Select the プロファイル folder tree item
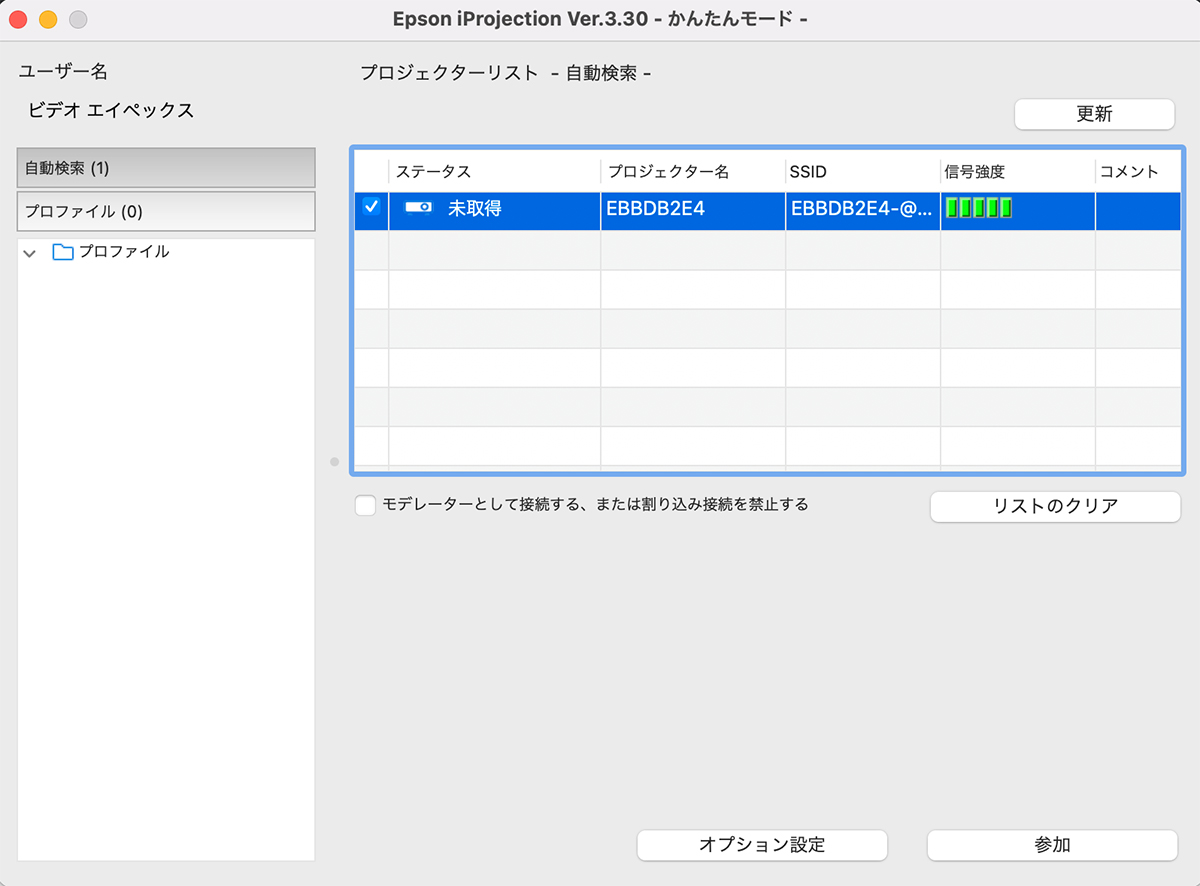This screenshot has height=886, width=1200. [124, 252]
